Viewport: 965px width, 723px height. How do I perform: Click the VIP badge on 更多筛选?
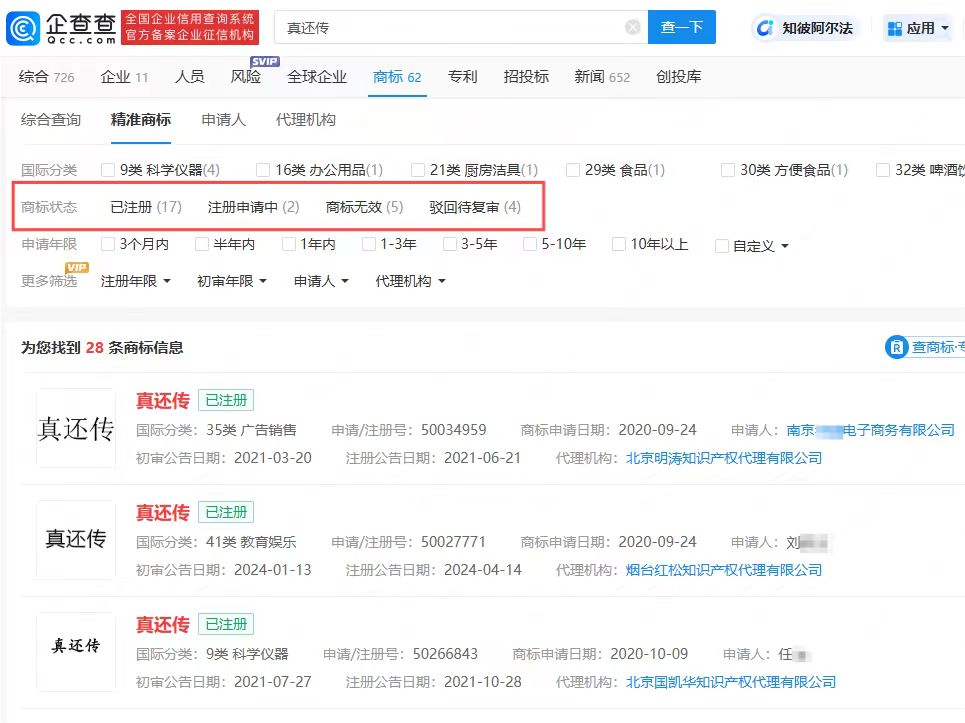coord(77,267)
